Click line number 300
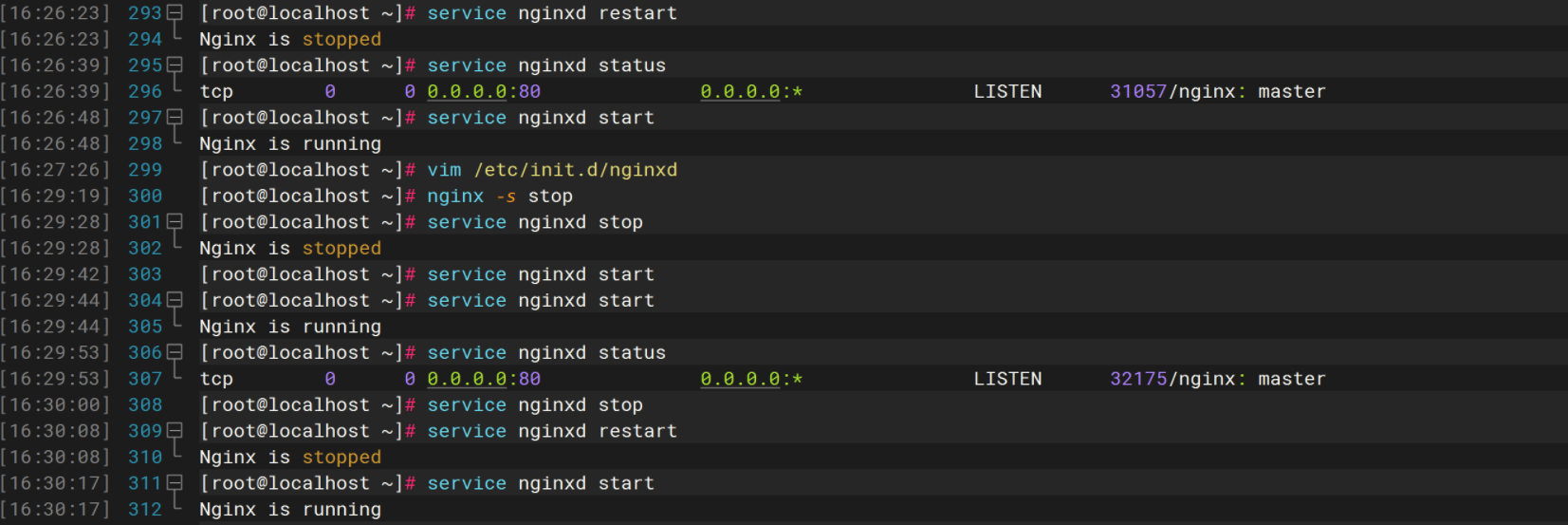 145,196
